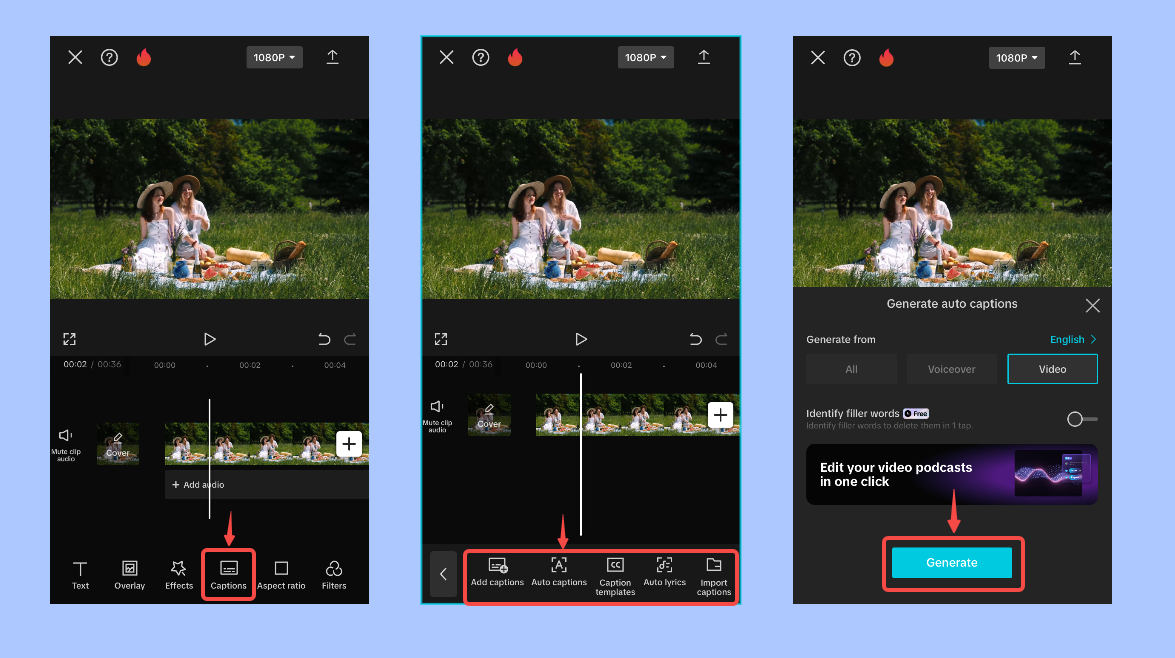Select Text tool in left phone screen

point(80,575)
